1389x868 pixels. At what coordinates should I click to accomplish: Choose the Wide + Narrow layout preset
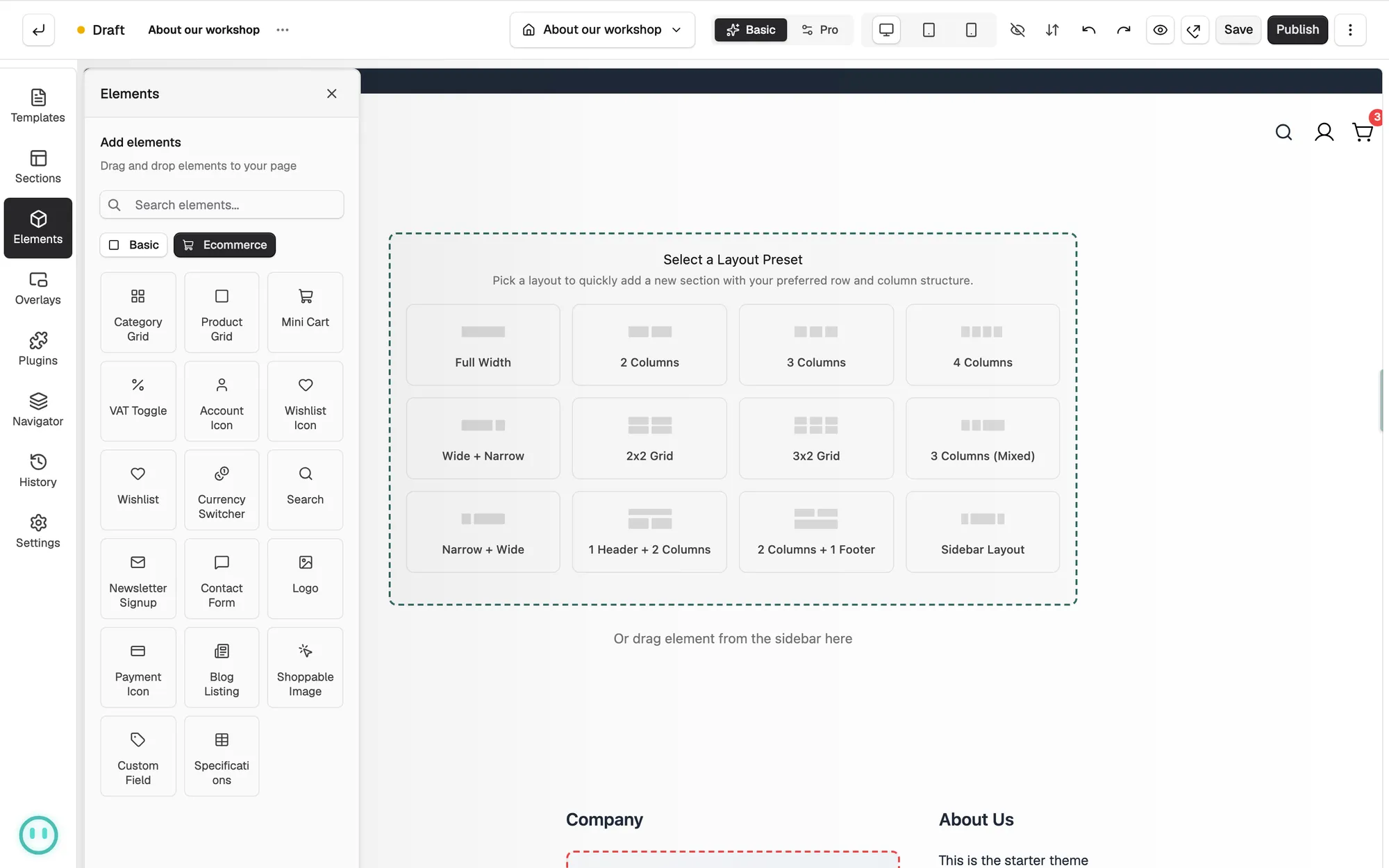[483, 438]
